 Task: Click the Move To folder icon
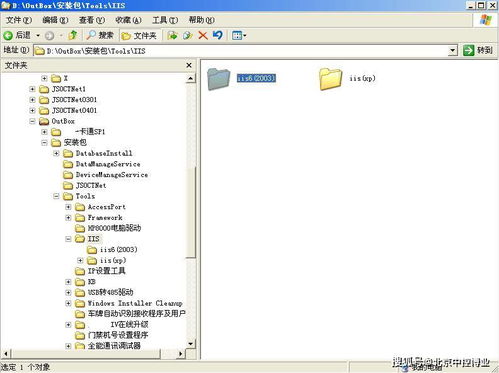click(172, 35)
